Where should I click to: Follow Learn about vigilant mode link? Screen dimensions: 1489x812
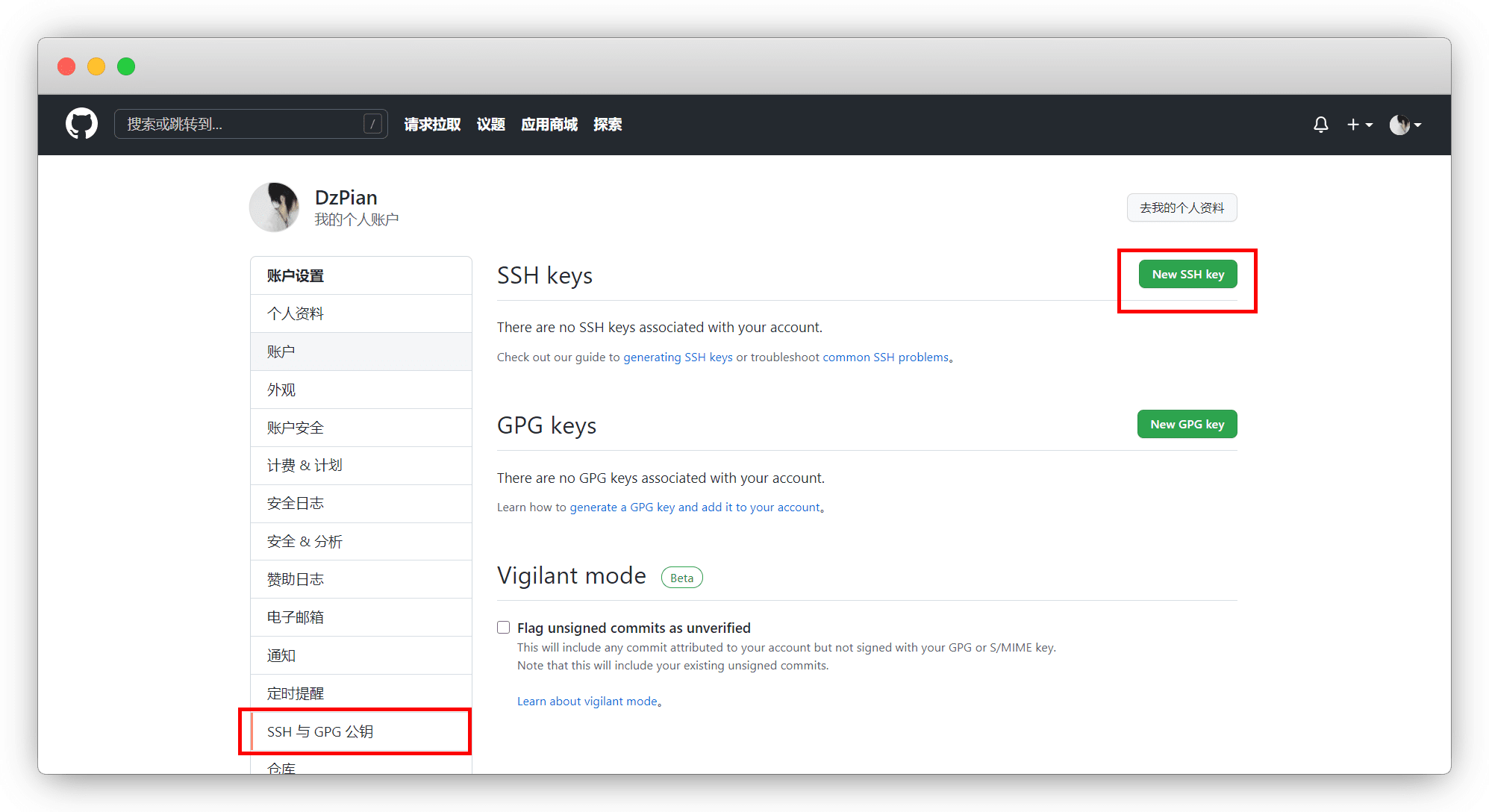pos(587,702)
